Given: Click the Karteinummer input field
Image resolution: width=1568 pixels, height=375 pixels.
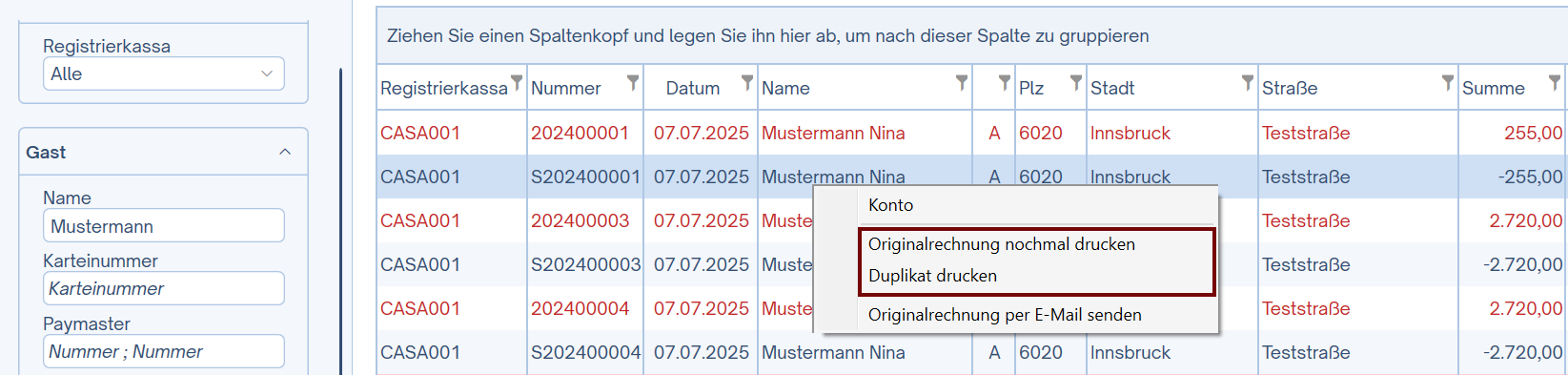Looking at the screenshot, I should [164, 288].
